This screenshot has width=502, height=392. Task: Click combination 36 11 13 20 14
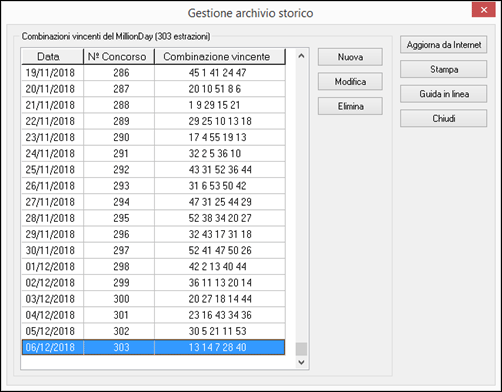coord(220,283)
